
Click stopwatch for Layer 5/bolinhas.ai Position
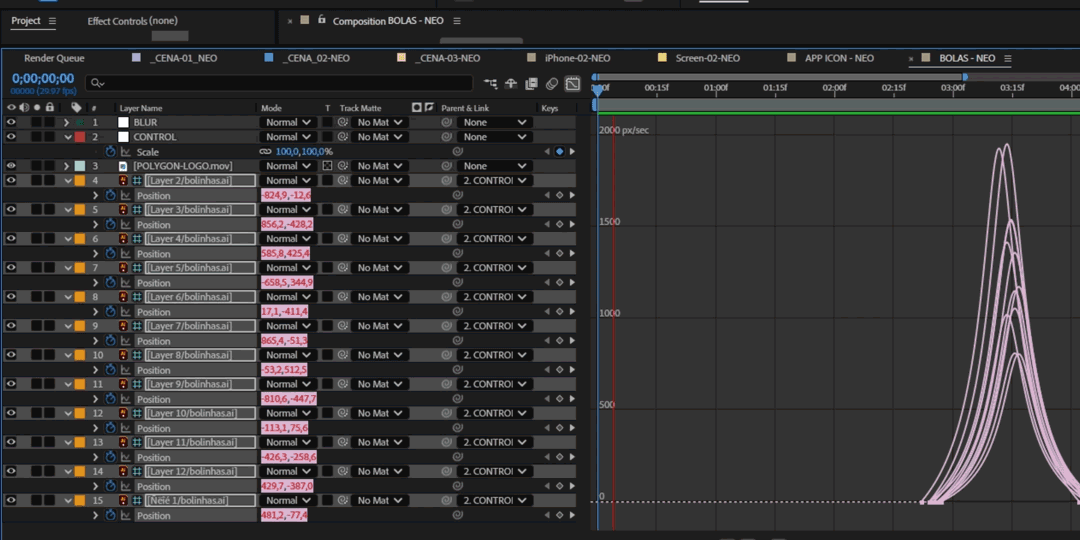110,282
